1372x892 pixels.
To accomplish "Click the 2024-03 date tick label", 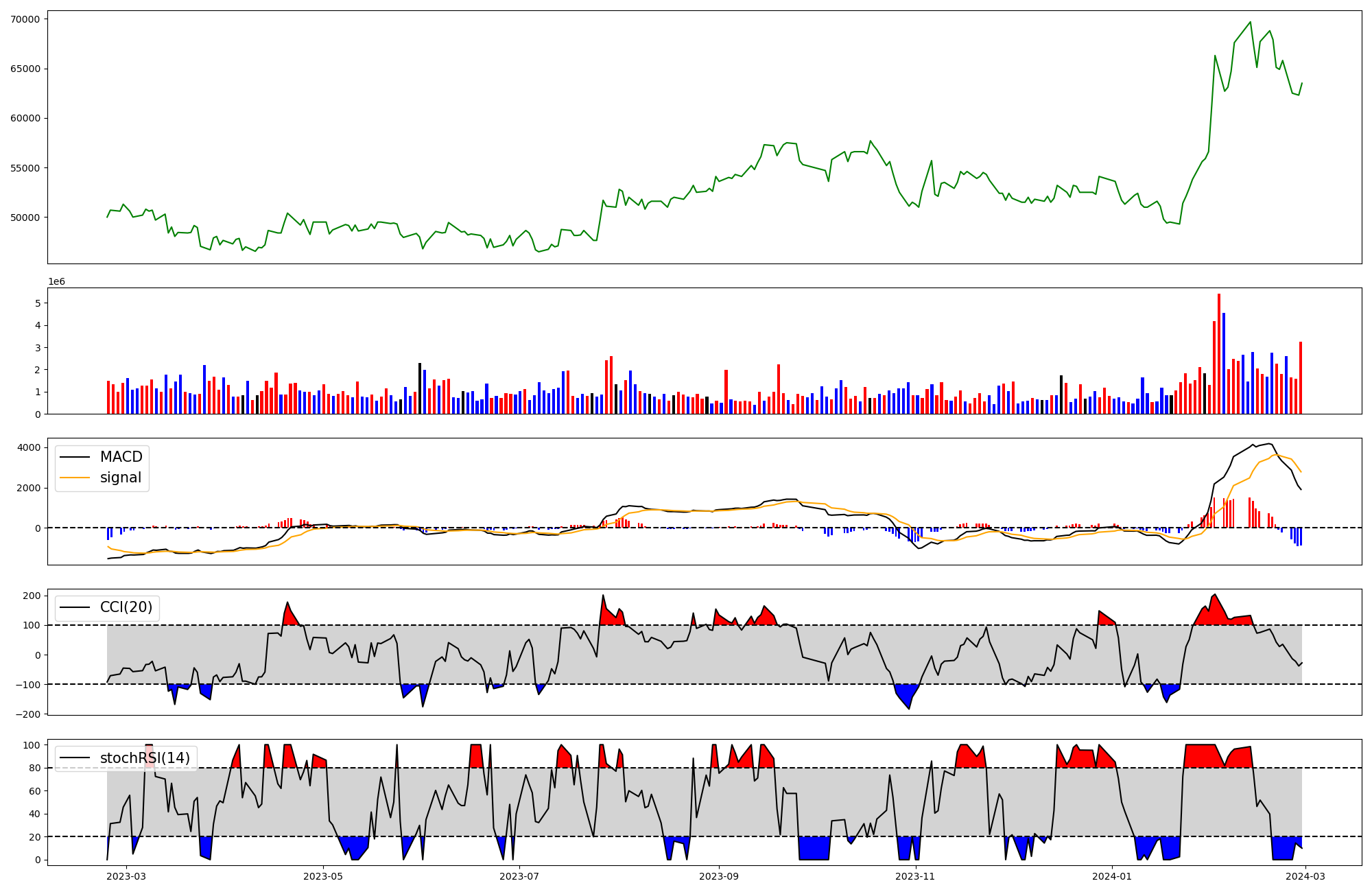I will [x=1305, y=876].
